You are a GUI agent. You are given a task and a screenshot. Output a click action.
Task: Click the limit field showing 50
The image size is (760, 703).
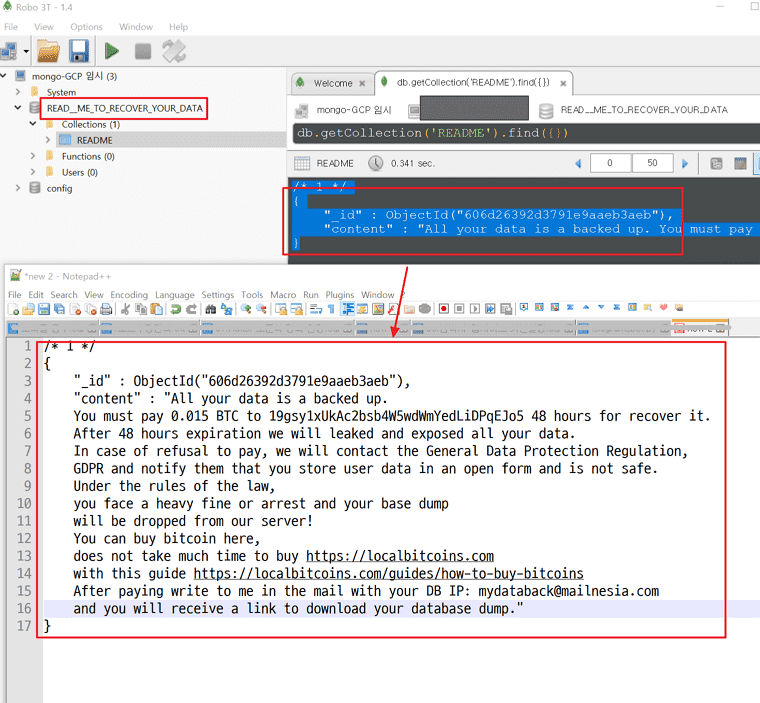pos(652,163)
